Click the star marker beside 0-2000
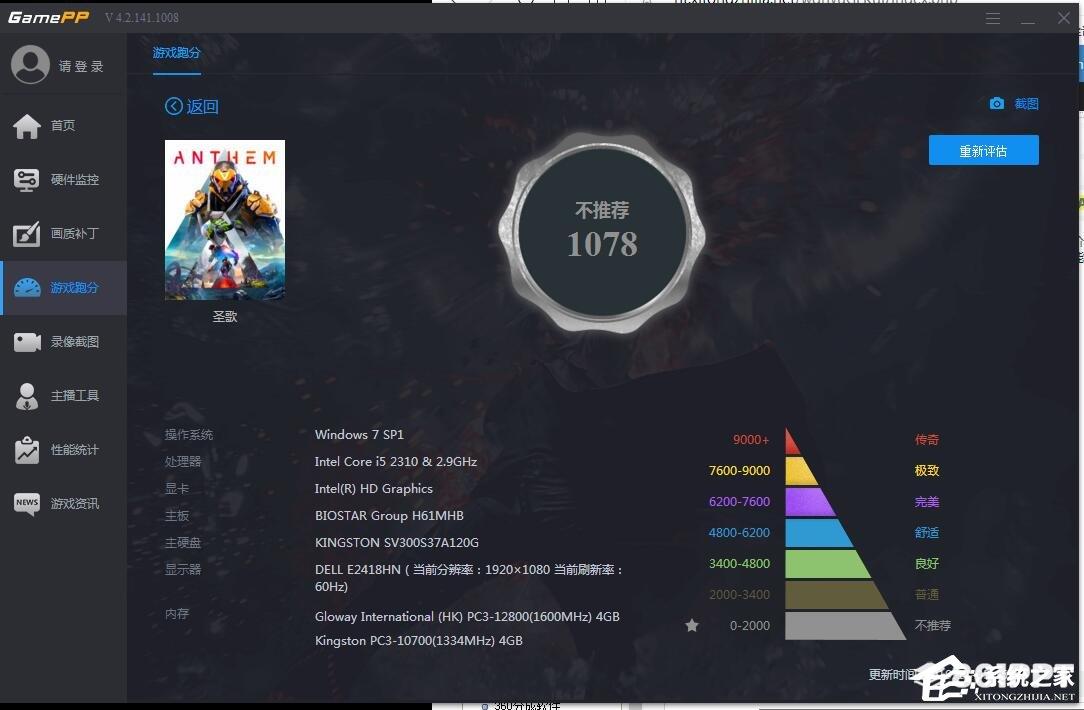This screenshot has height=710, width=1084. click(691, 625)
